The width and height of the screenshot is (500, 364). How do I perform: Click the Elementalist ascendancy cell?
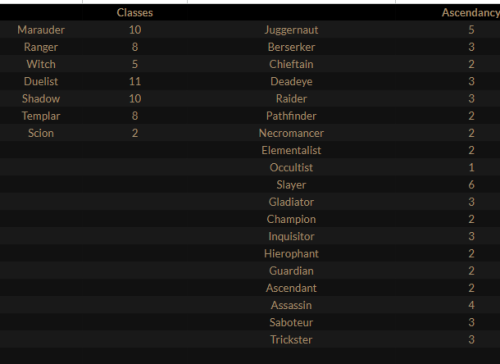click(291, 150)
